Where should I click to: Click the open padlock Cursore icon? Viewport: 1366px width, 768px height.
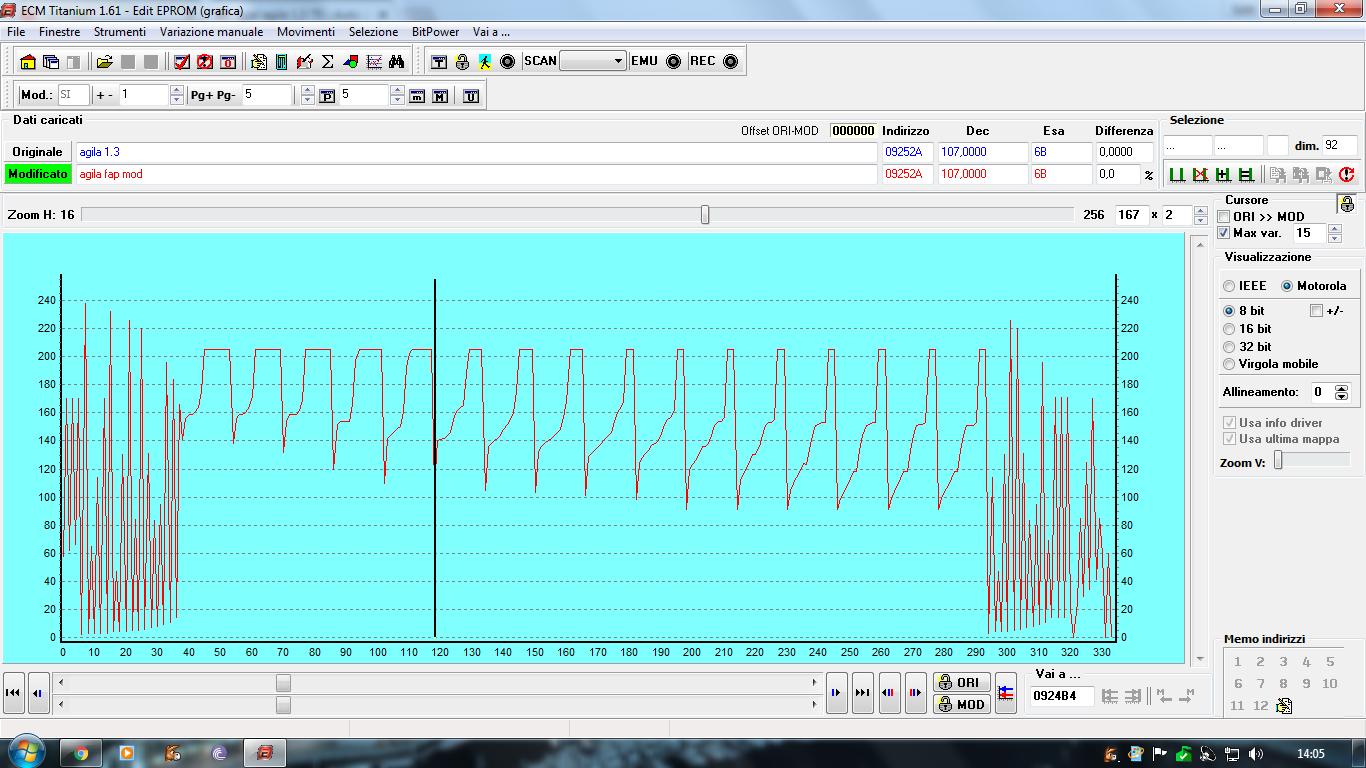click(x=1348, y=204)
